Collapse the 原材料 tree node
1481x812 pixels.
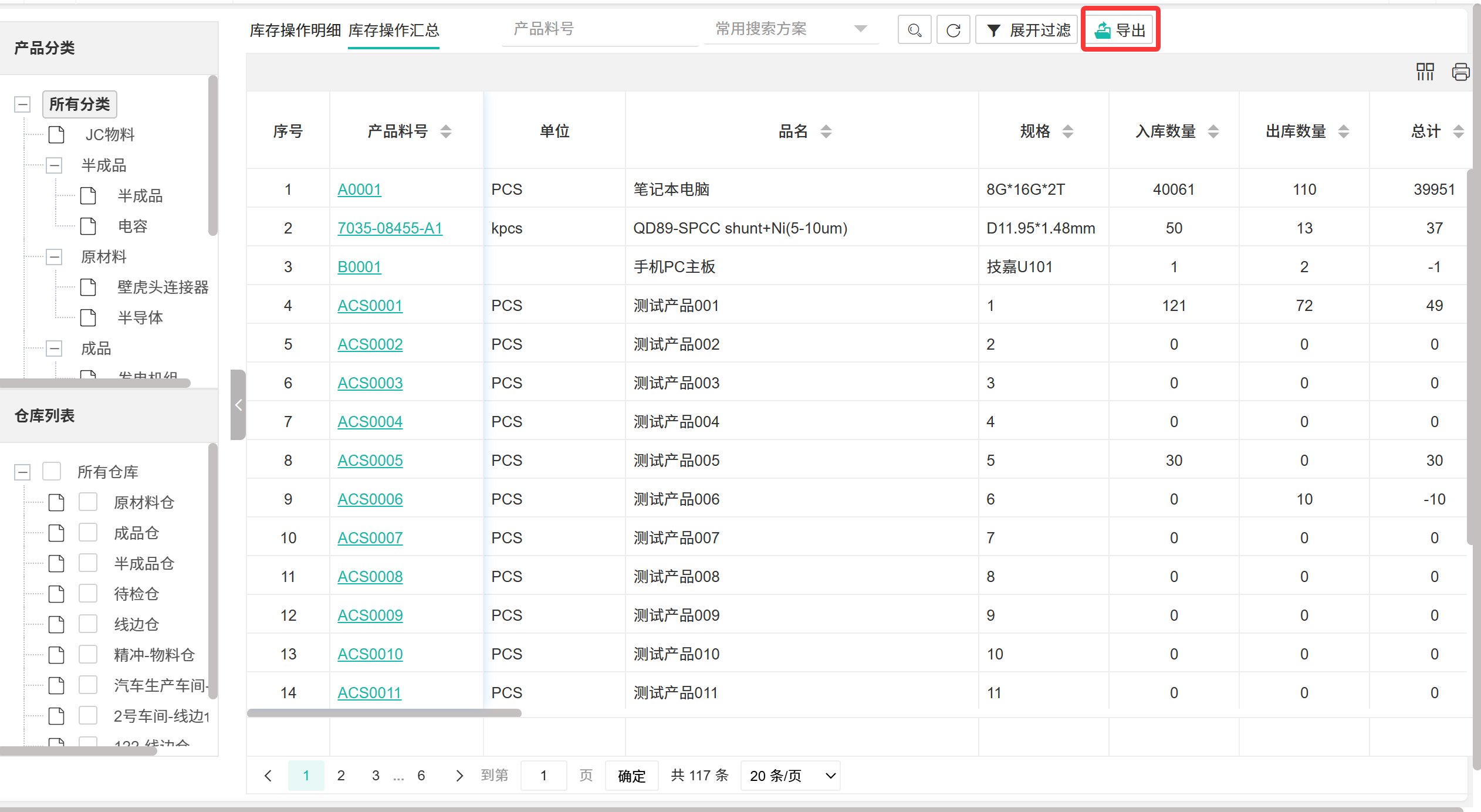point(54,256)
